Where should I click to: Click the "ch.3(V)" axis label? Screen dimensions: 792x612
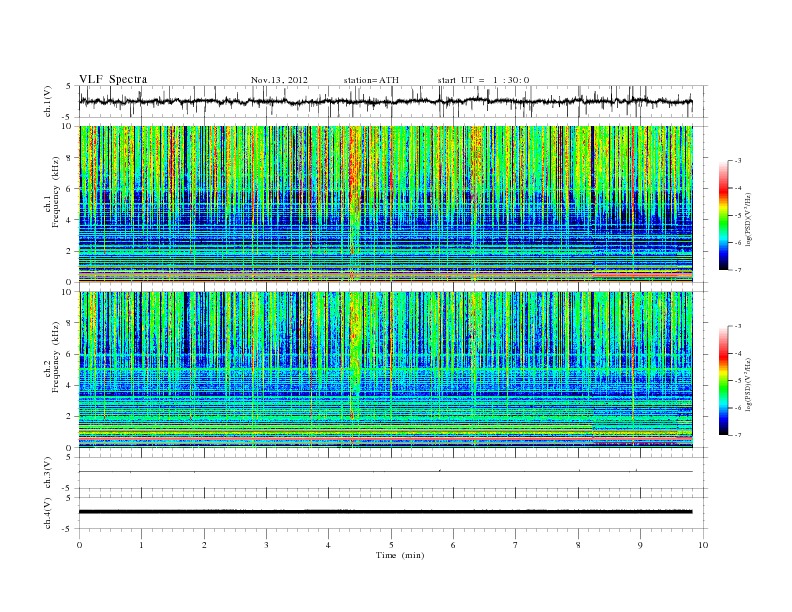click(x=48, y=473)
